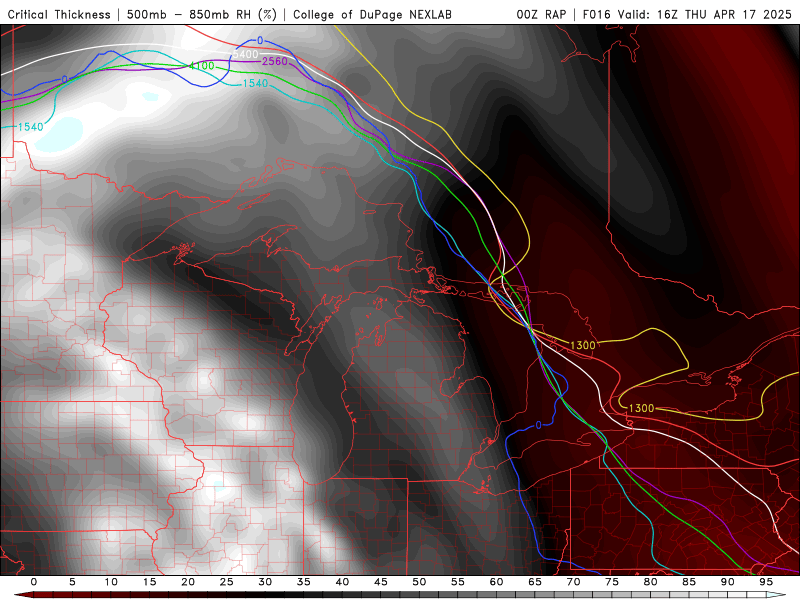Viewport: 800px width, 600px height.
Task: Click the 75 value on the color scale
Action: (612, 582)
